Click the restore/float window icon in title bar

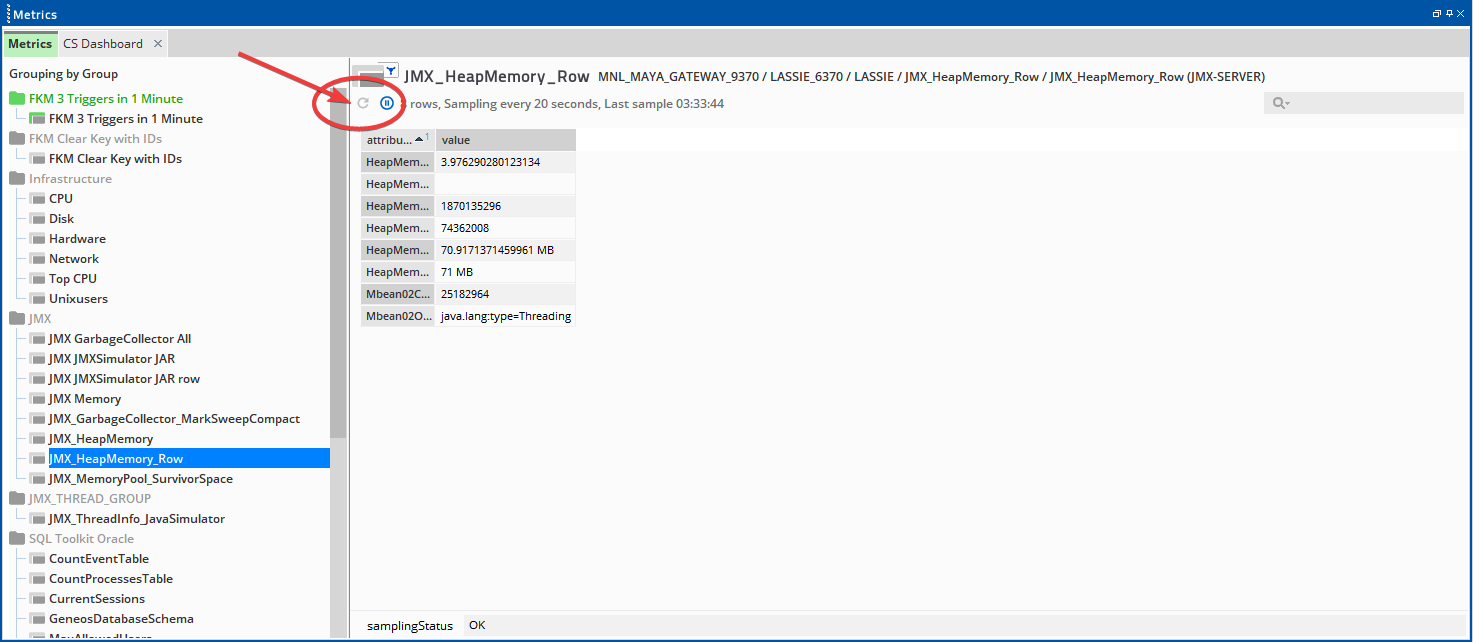1437,14
